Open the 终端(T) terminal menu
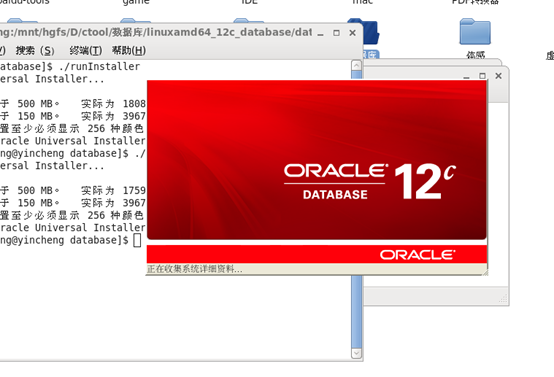Image resolution: width=554 pixels, height=377 pixels. (x=86, y=51)
